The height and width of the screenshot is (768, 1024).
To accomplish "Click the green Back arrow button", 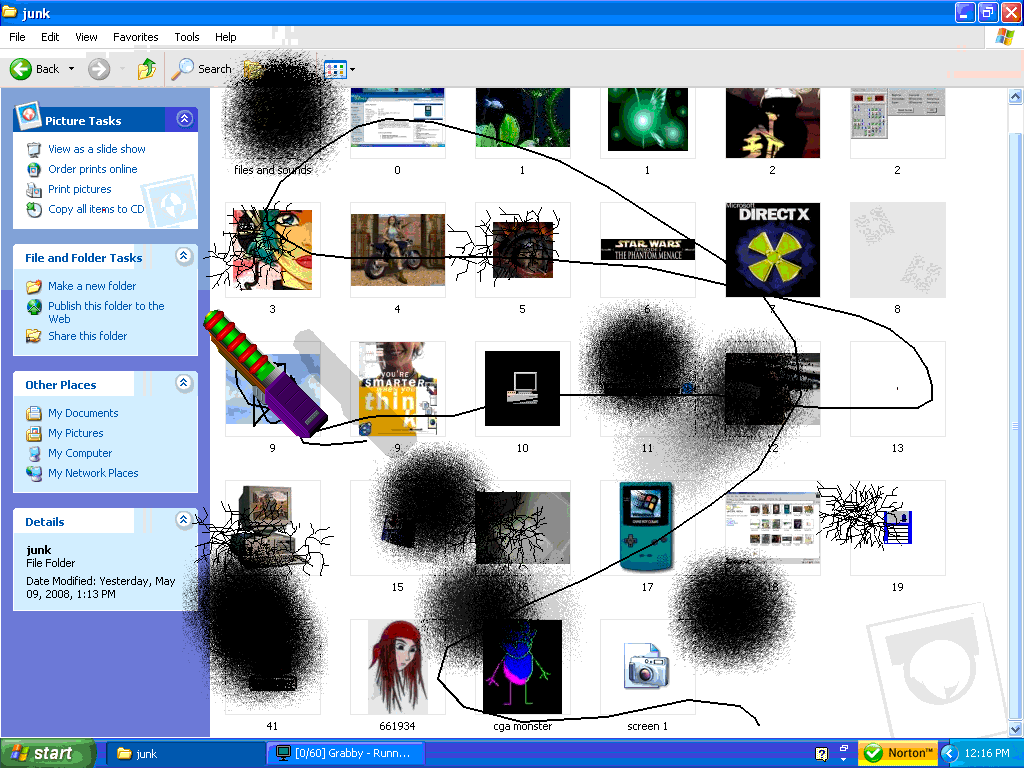I will click(x=22, y=69).
